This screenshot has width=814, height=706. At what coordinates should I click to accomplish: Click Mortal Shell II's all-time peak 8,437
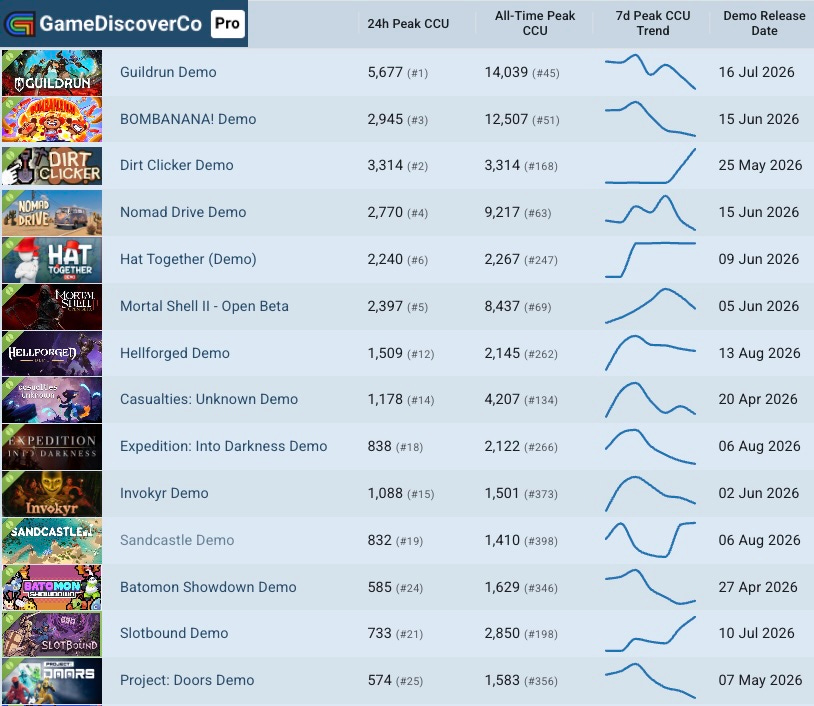pos(502,306)
